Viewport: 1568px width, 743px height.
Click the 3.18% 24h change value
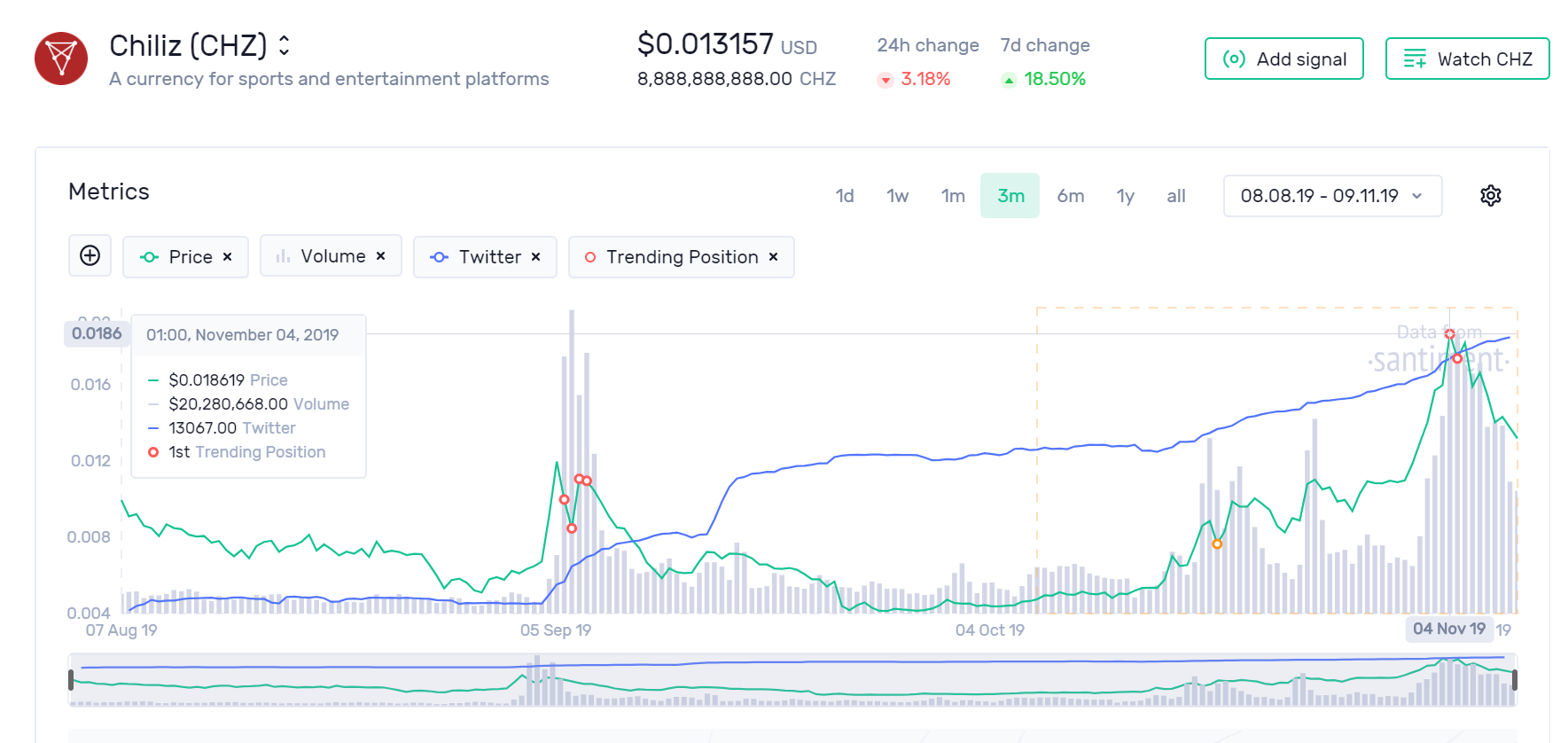point(925,79)
